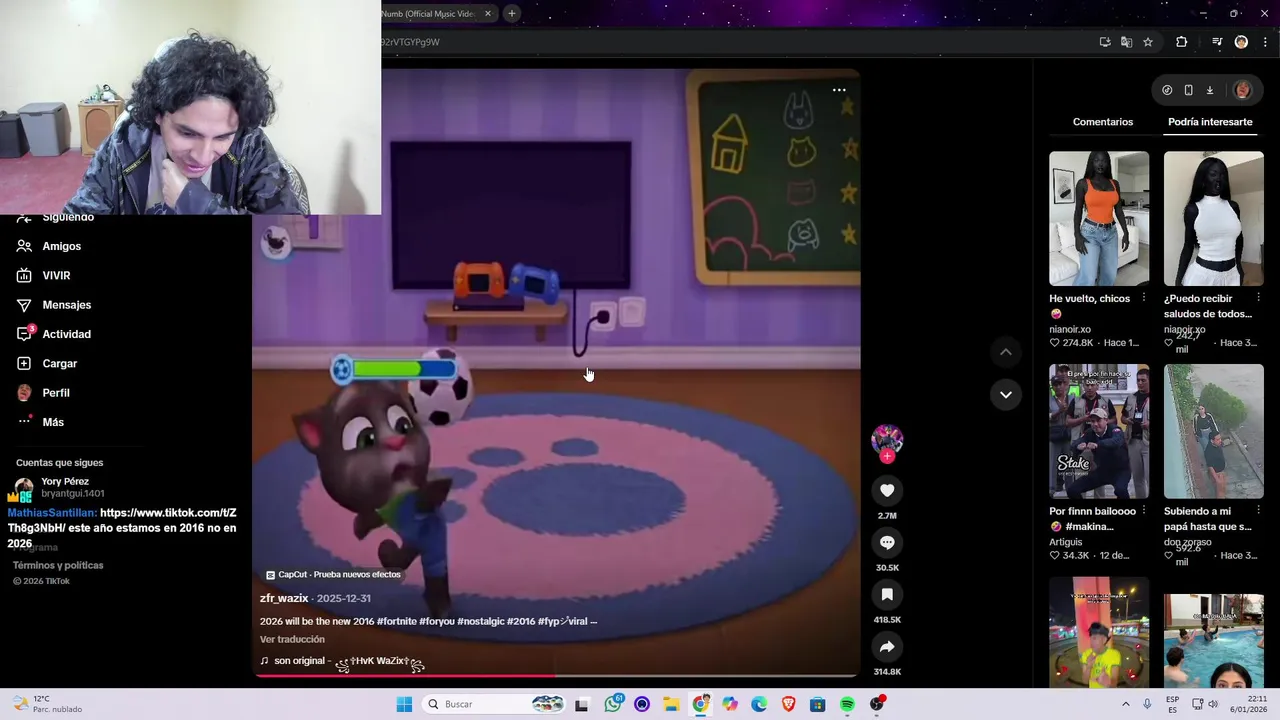Screen dimensions: 1280x720
Task: Click the address bar URL field
Action: (735, 42)
